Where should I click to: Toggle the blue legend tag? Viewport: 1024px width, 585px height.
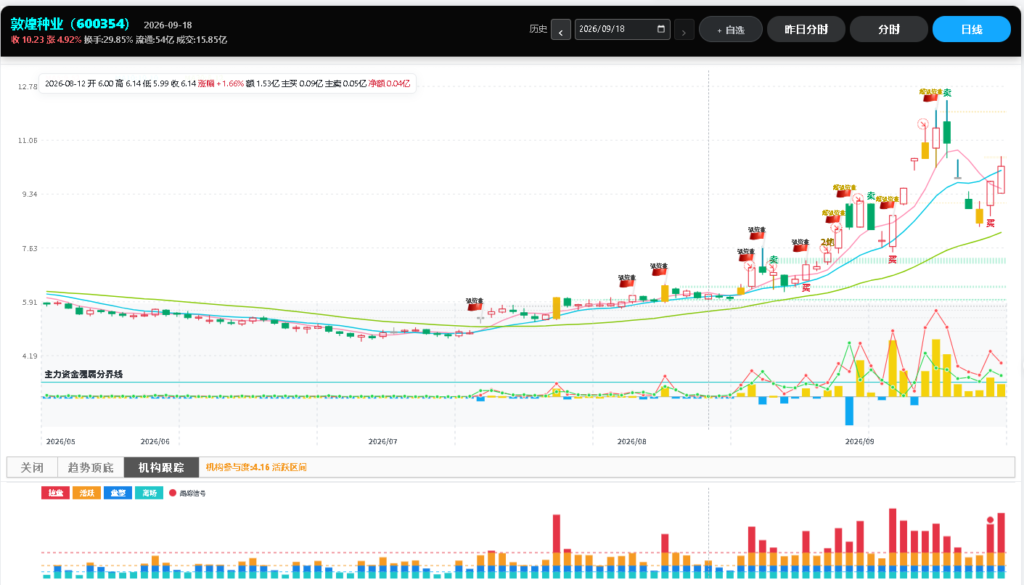tap(118, 493)
